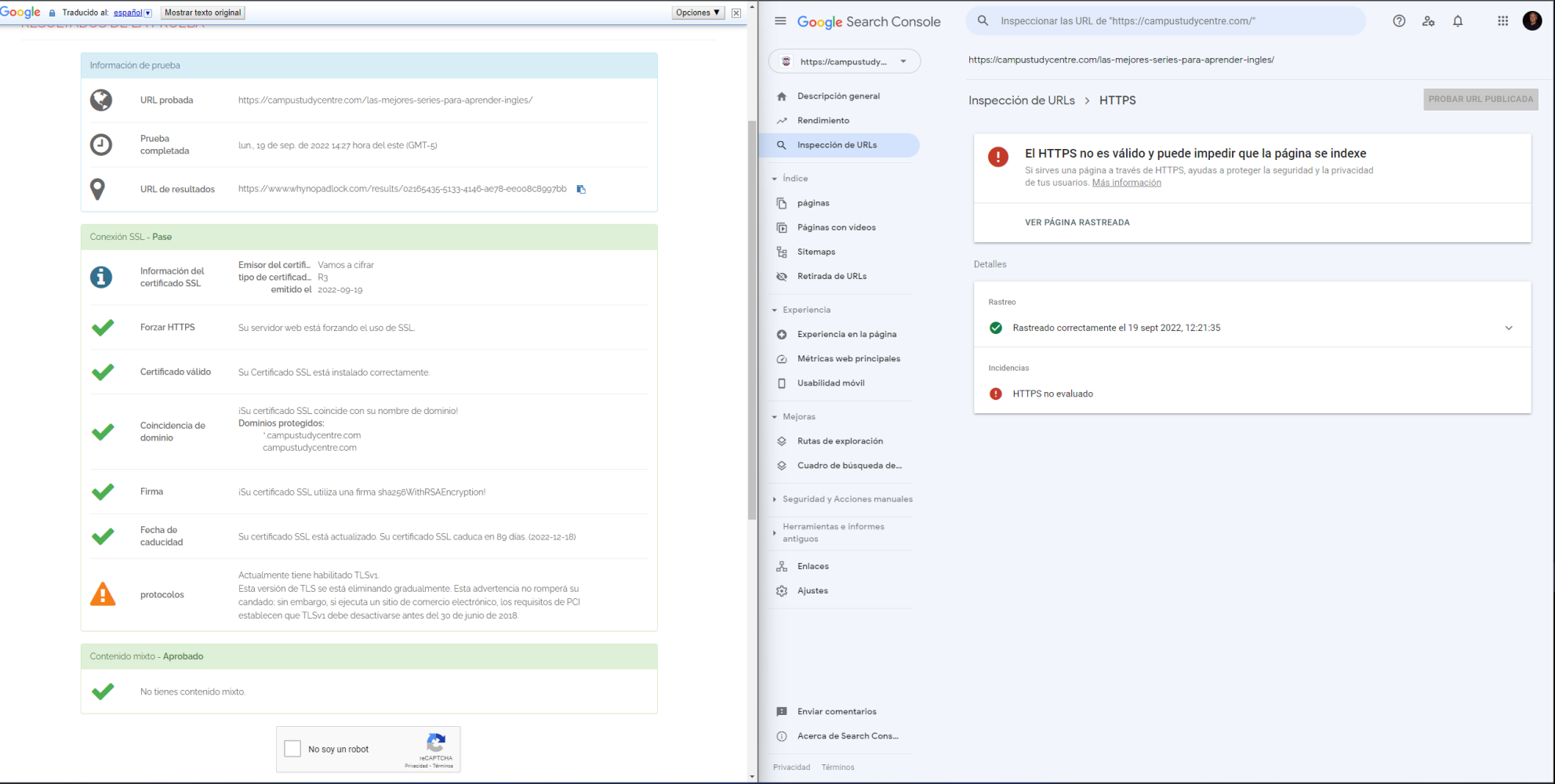Click the Métricas web principales gauge icon
The image size is (1555, 784).
782,358
